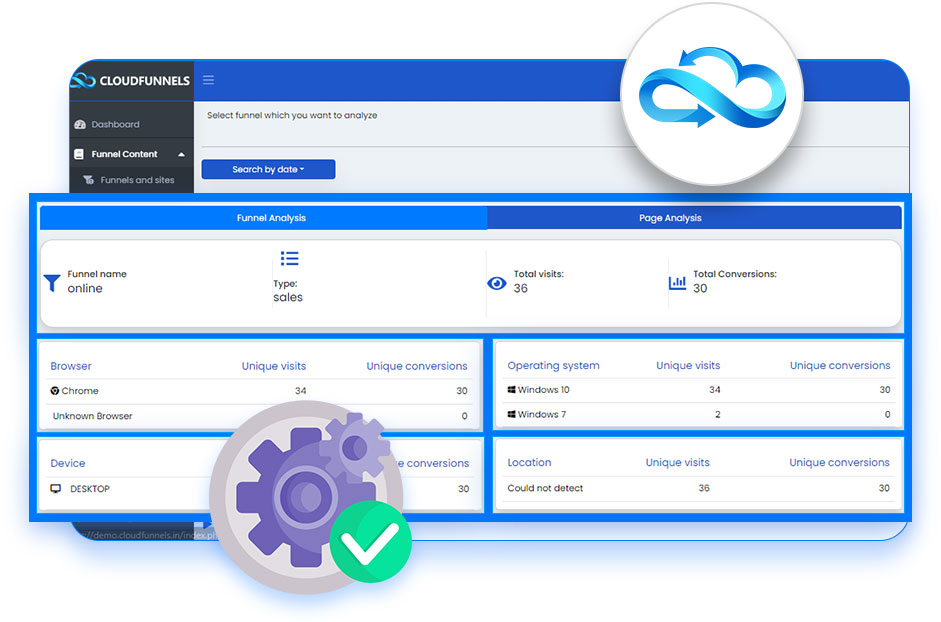Click Chrome unique visits value 34
Image resolution: width=941 pixels, height=622 pixels.
tap(301, 391)
